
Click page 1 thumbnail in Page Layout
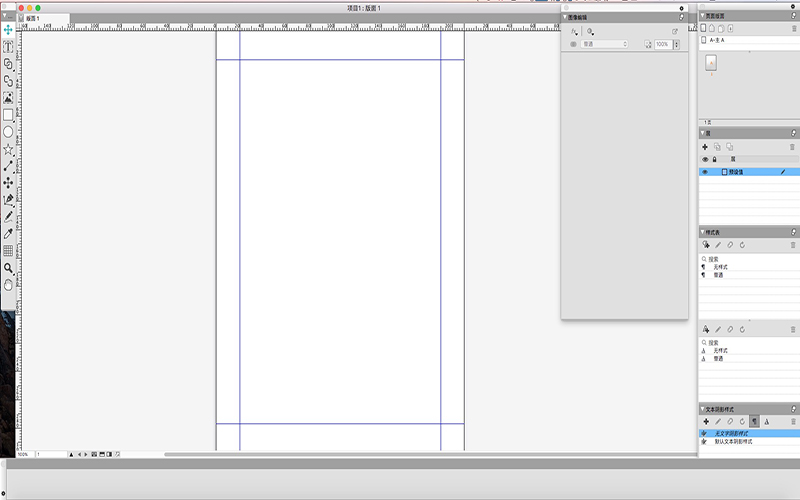coord(711,63)
